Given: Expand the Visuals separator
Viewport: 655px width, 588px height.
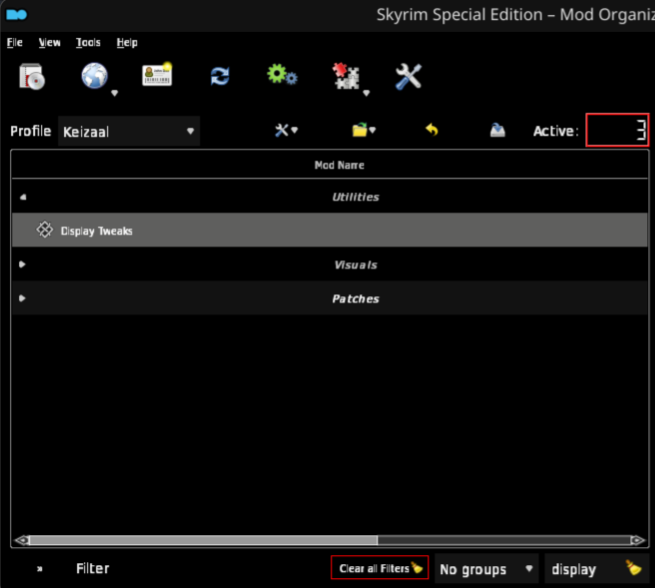Looking at the screenshot, I should coord(23,265).
